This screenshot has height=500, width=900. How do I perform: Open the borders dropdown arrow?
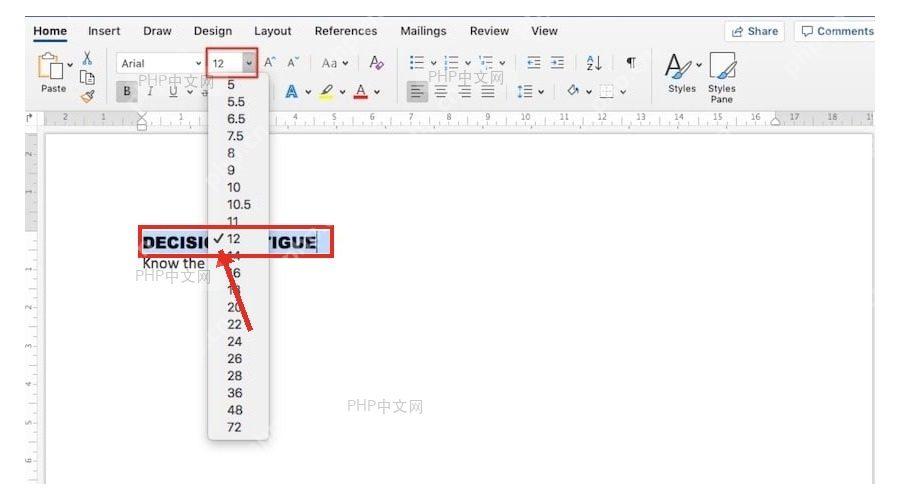(x=623, y=92)
